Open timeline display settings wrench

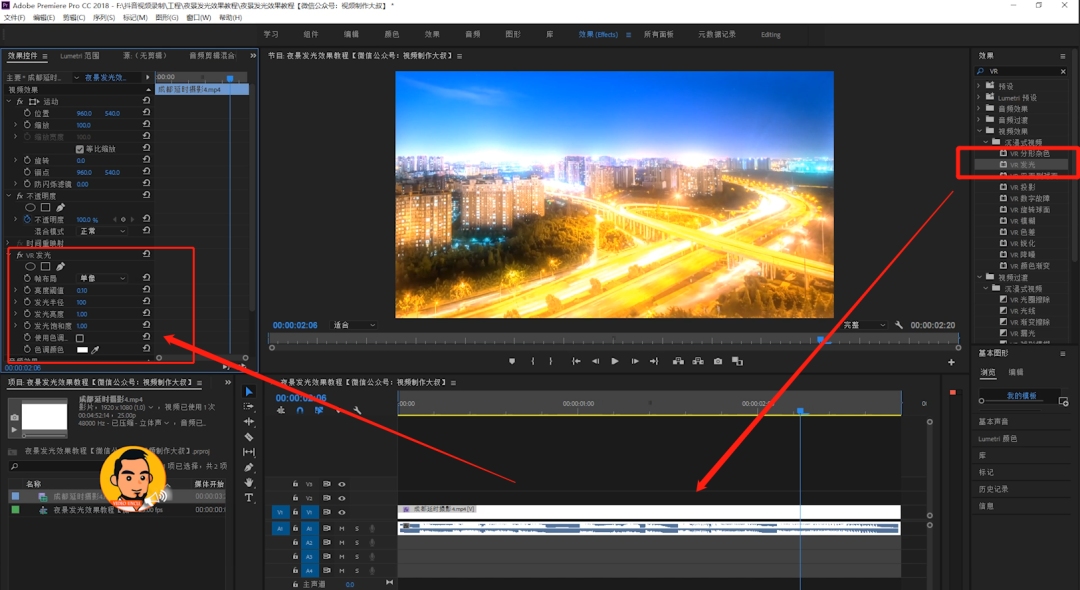click(357, 410)
